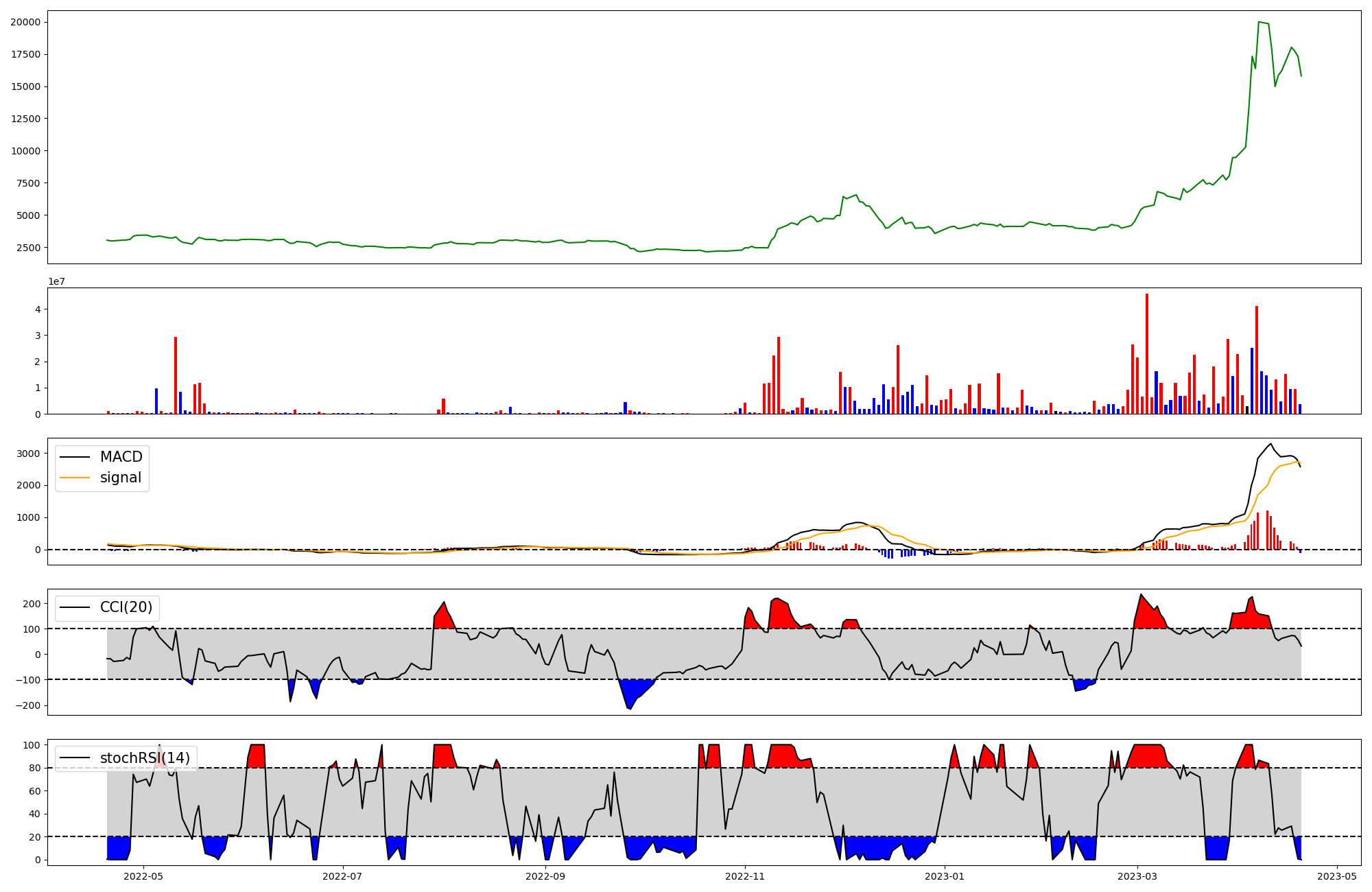Click the MACD legend label
The height and width of the screenshot is (892, 1372).
coord(121,457)
